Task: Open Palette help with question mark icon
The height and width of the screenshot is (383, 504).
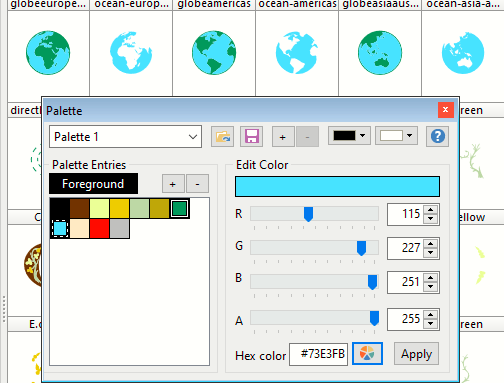Action: tap(437, 136)
